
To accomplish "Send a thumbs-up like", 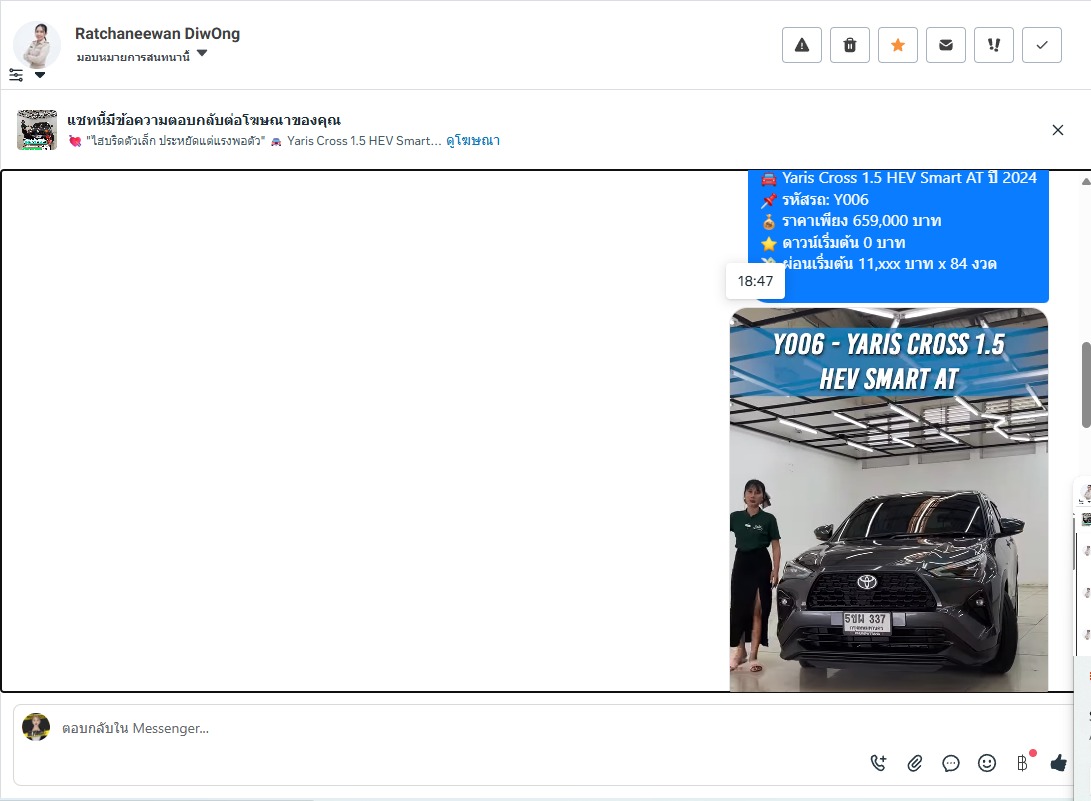I will pos(1058,763).
